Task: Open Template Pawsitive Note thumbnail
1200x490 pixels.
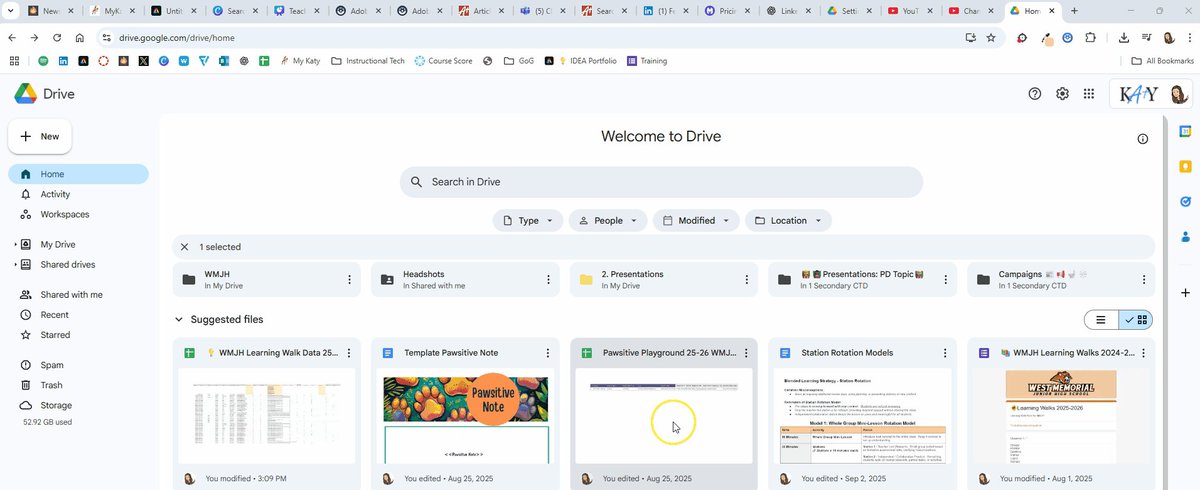Action: (467, 416)
